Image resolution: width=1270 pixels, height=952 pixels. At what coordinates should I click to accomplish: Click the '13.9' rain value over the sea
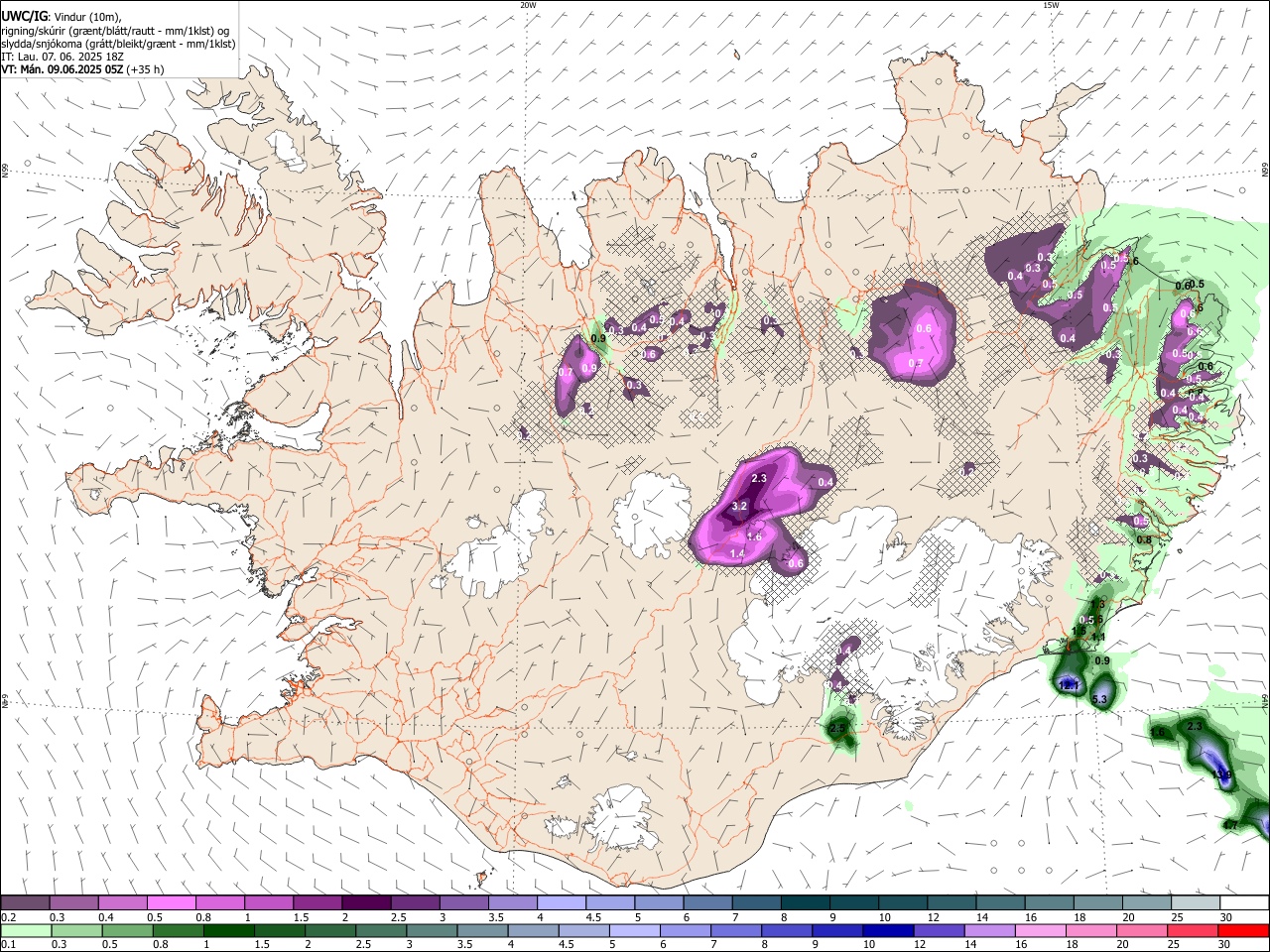click(x=1222, y=775)
